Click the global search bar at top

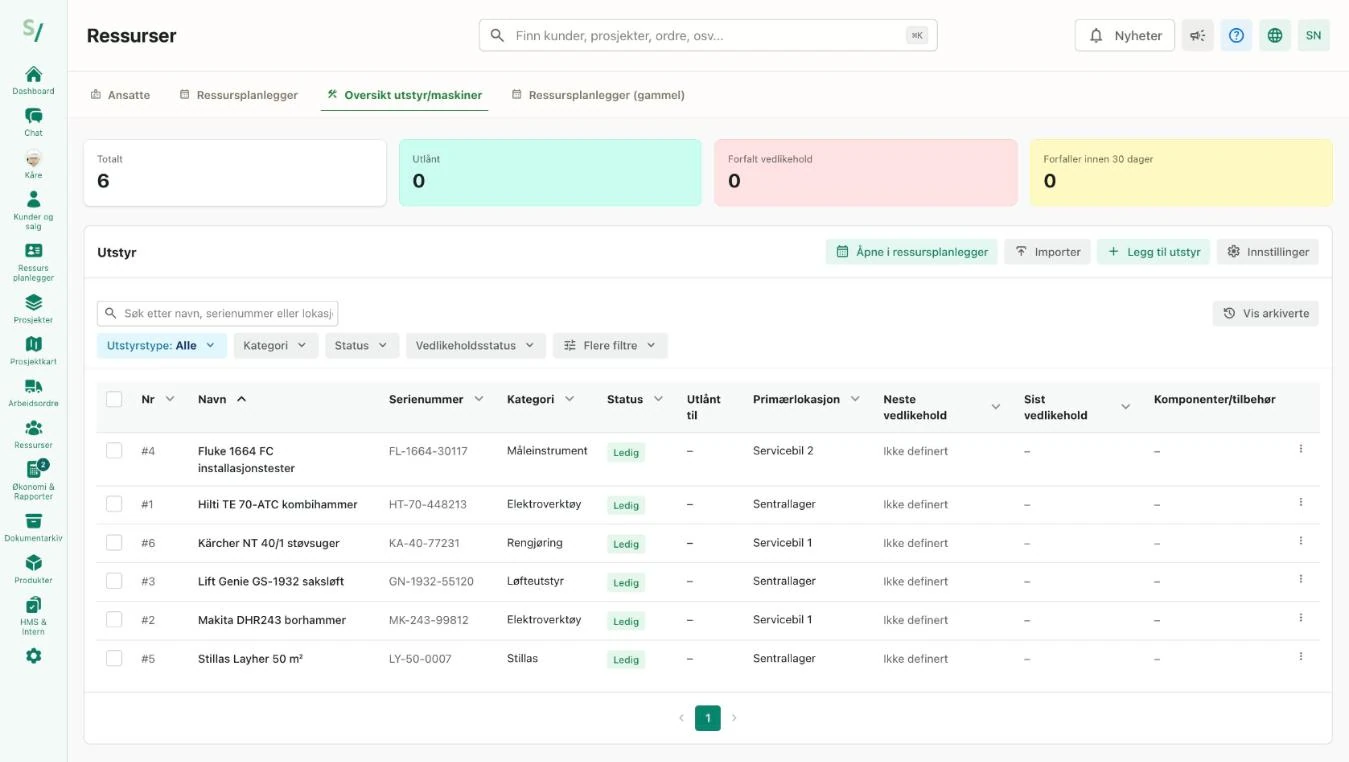tap(708, 35)
